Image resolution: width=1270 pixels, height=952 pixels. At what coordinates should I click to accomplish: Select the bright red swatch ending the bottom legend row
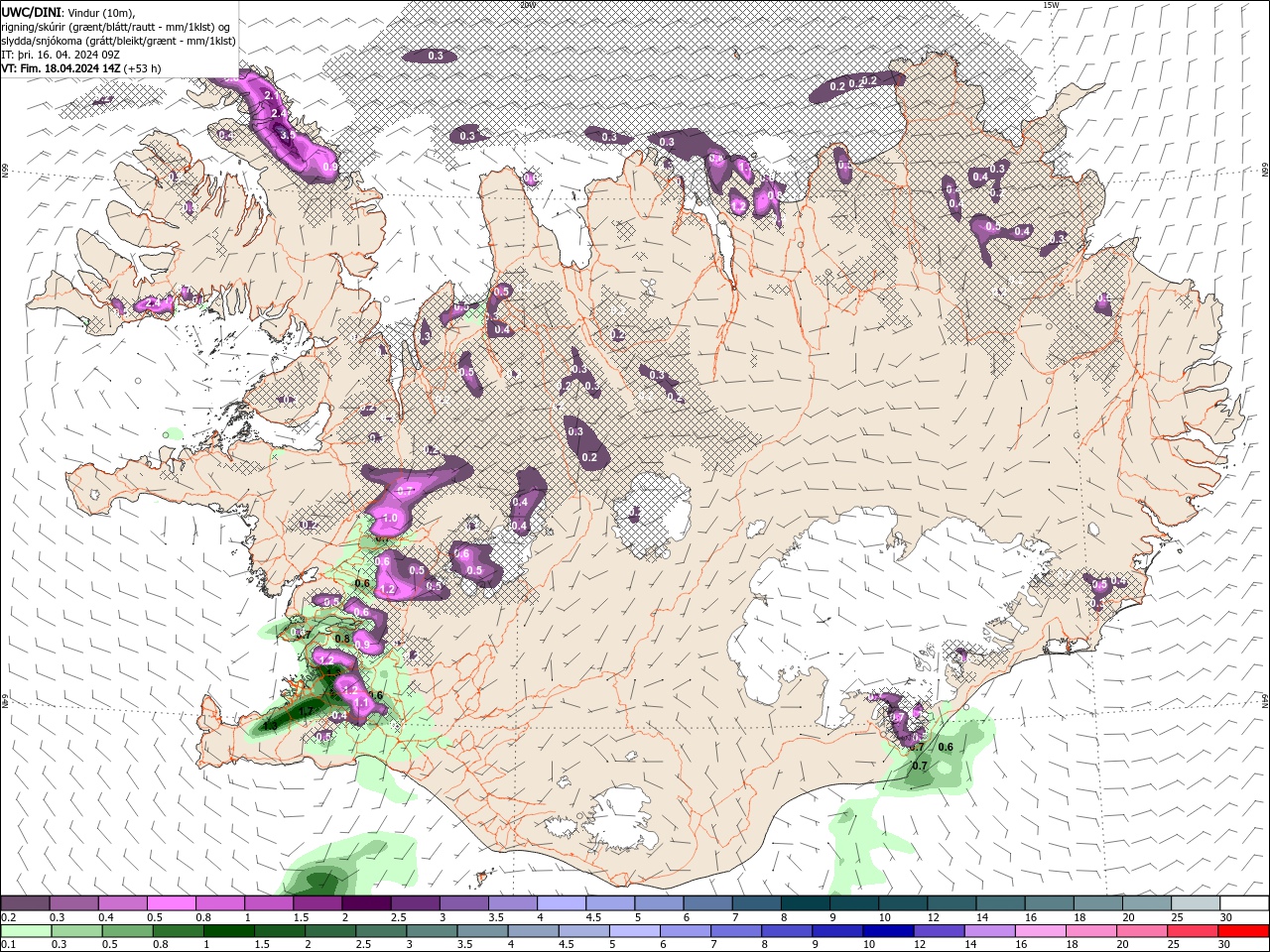(x=1244, y=931)
